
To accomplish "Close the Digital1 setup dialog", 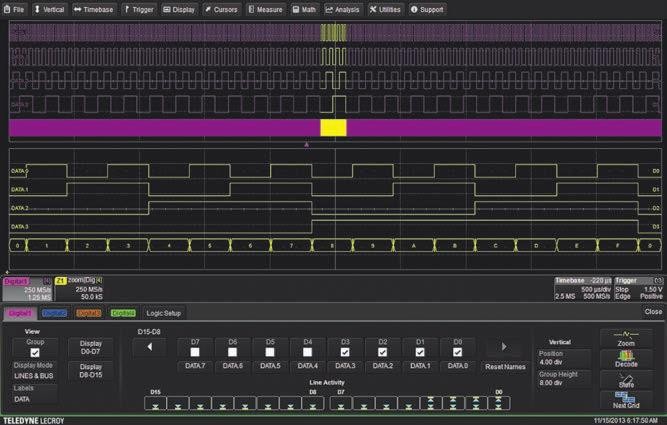I will (653, 312).
